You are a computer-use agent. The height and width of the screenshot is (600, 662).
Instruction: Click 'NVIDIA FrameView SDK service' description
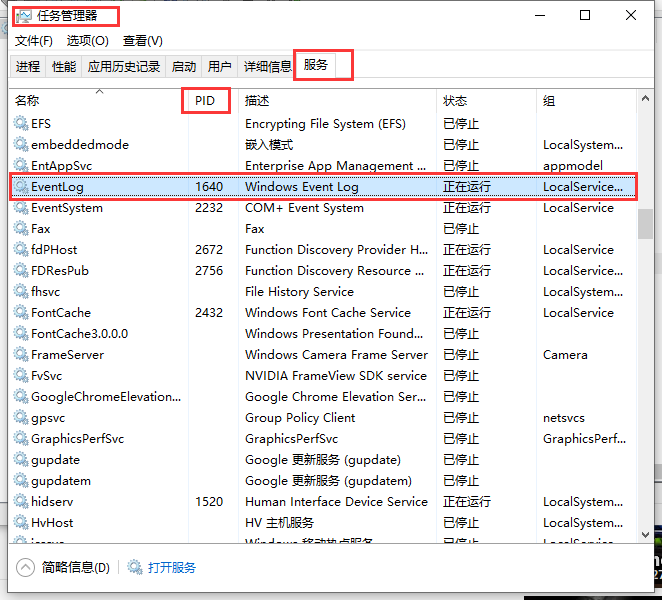click(x=336, y=376)
